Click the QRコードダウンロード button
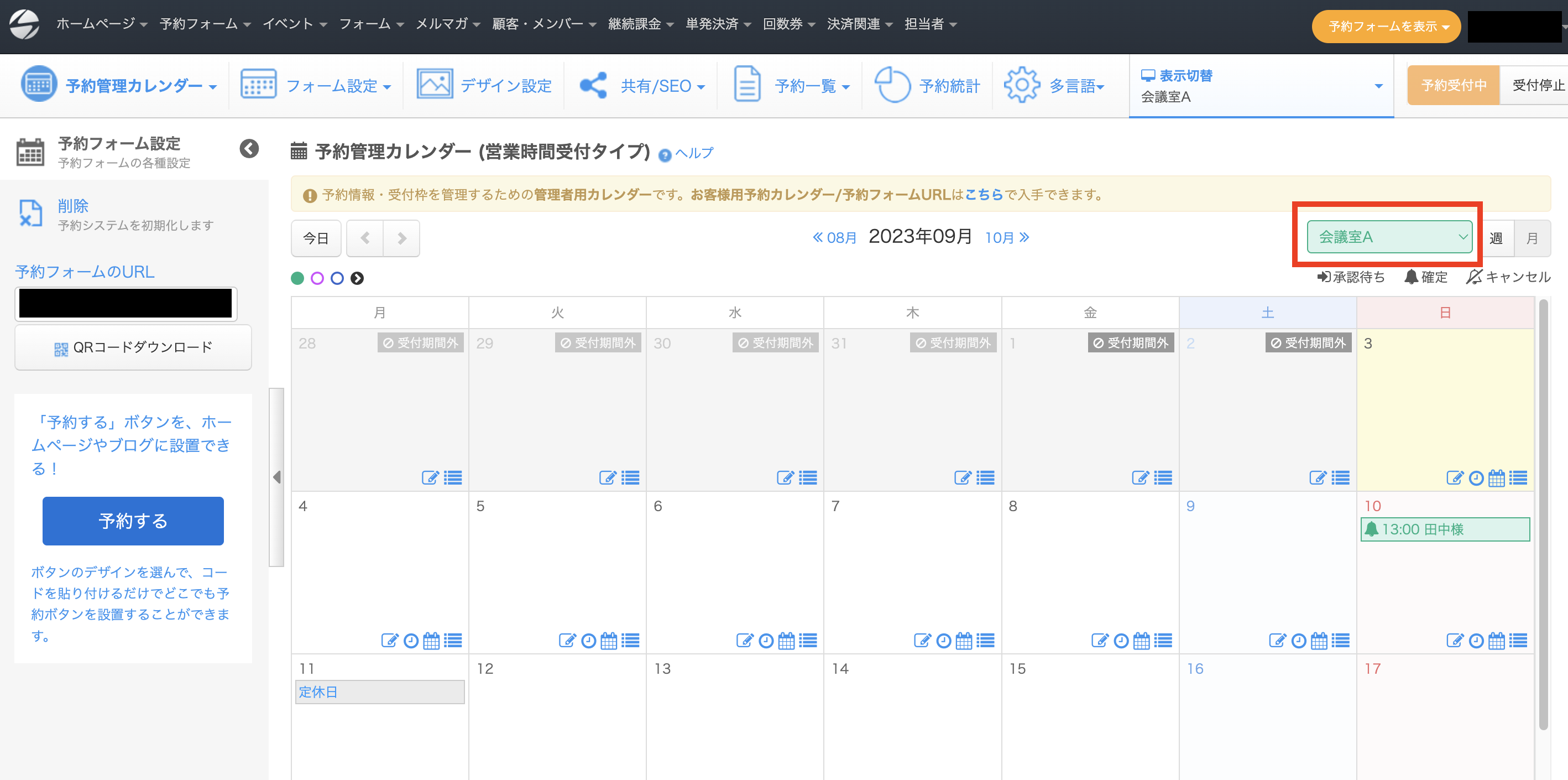This screenshot has height=780, width=1568. [133, 348]
